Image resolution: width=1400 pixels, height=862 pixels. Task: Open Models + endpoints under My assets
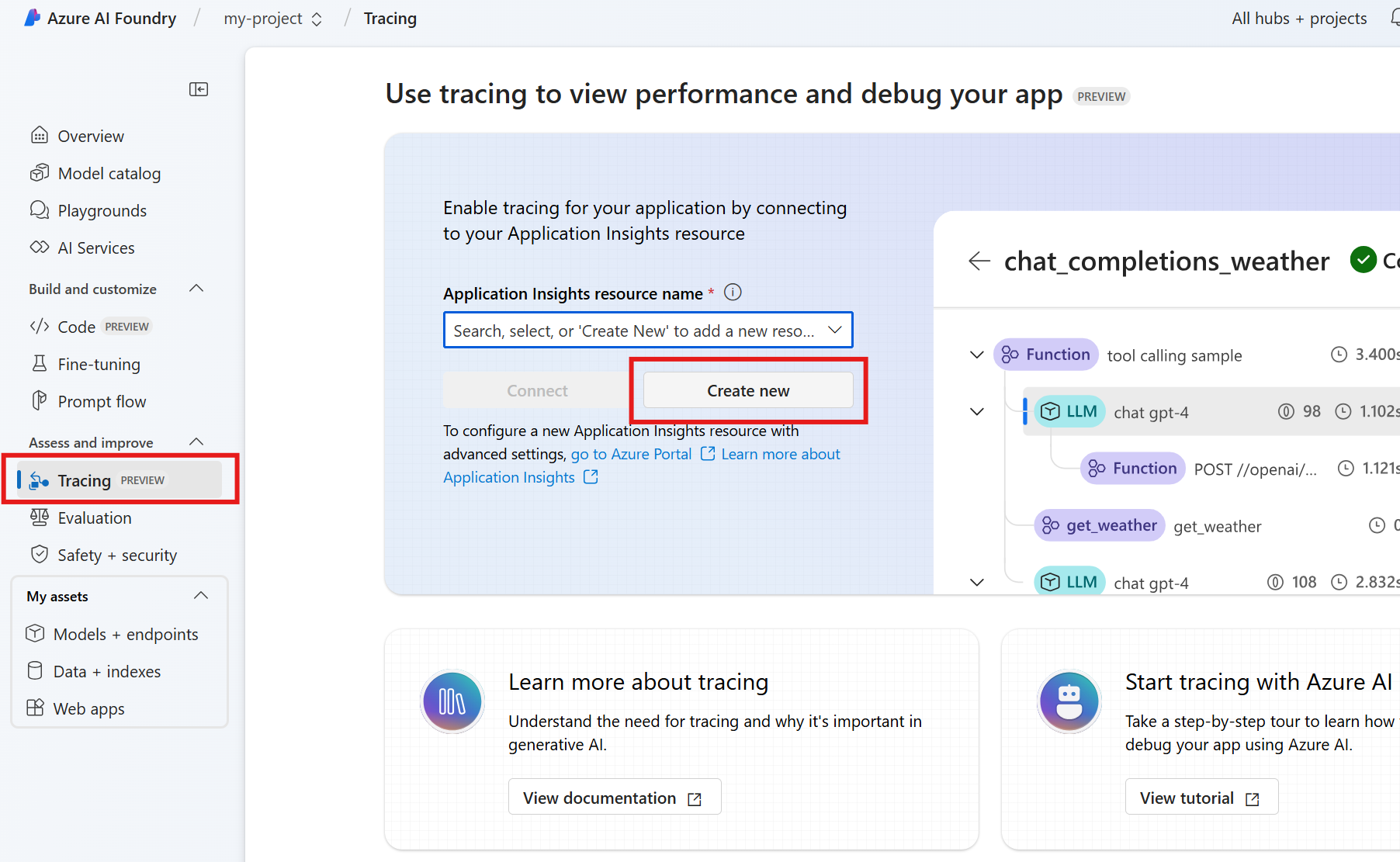(x=126, y=633)
